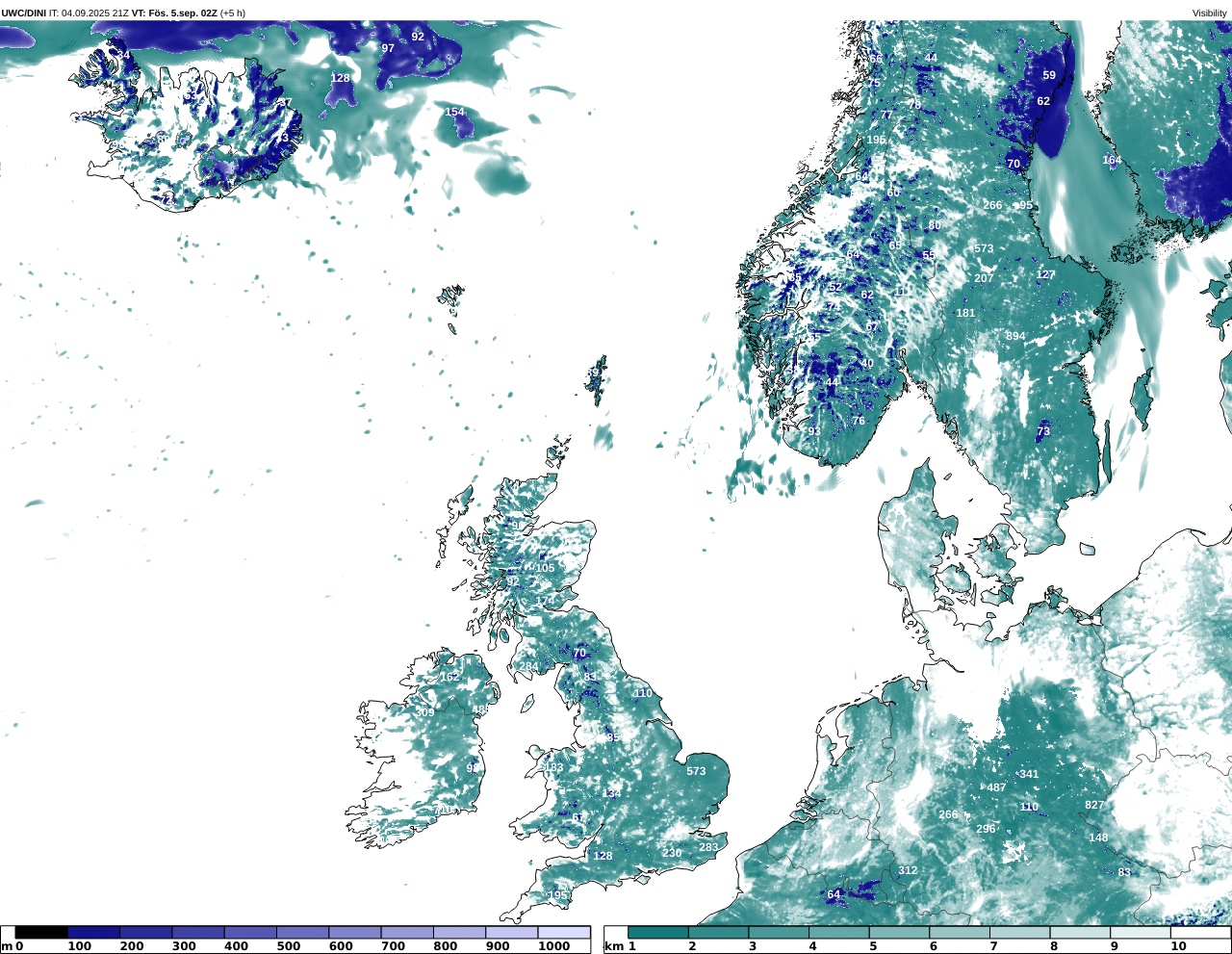Select the 800–900 m lavender swatch

458,932
